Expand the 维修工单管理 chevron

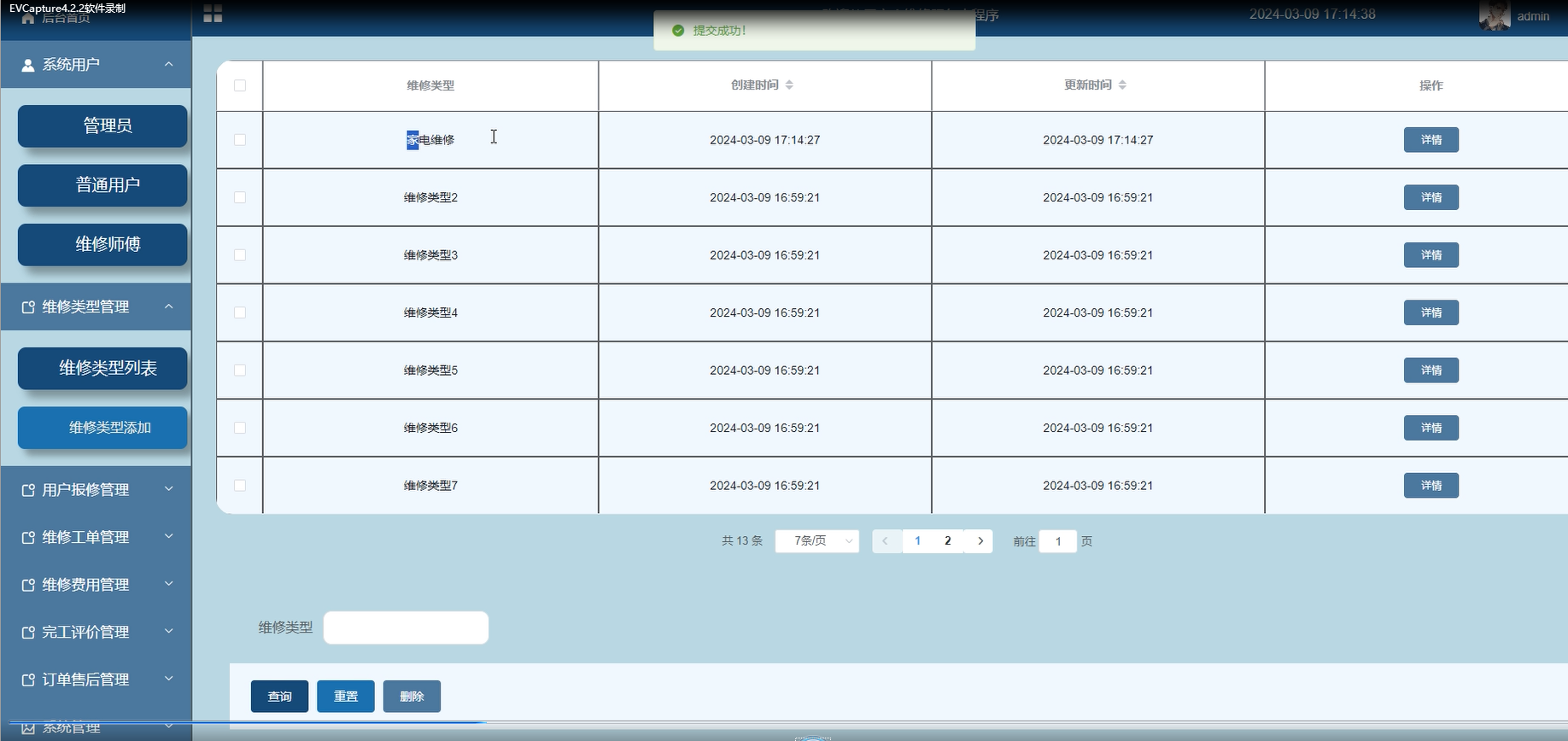(169, 536)
